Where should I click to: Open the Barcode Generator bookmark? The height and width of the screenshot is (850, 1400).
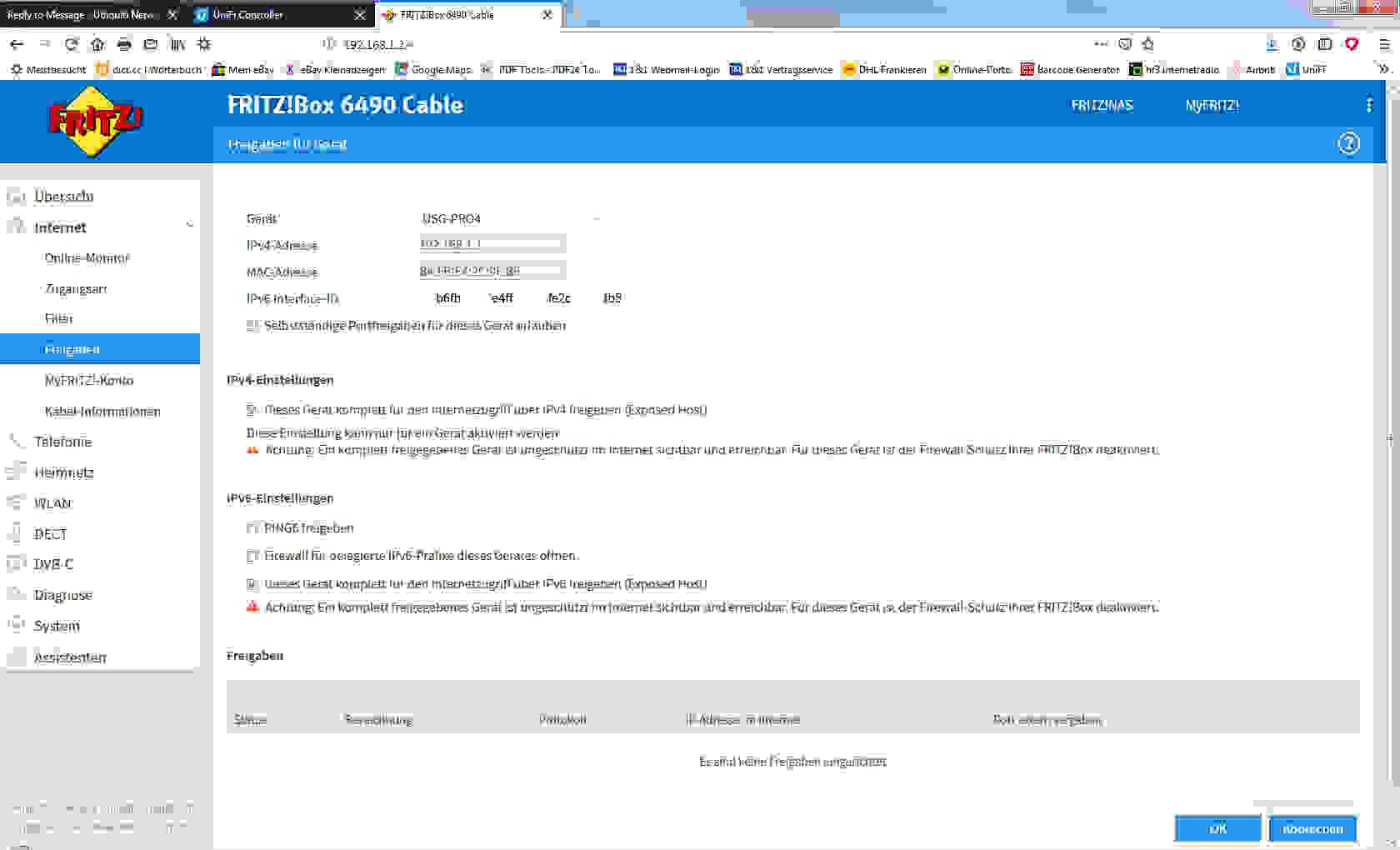point(1070,69)
